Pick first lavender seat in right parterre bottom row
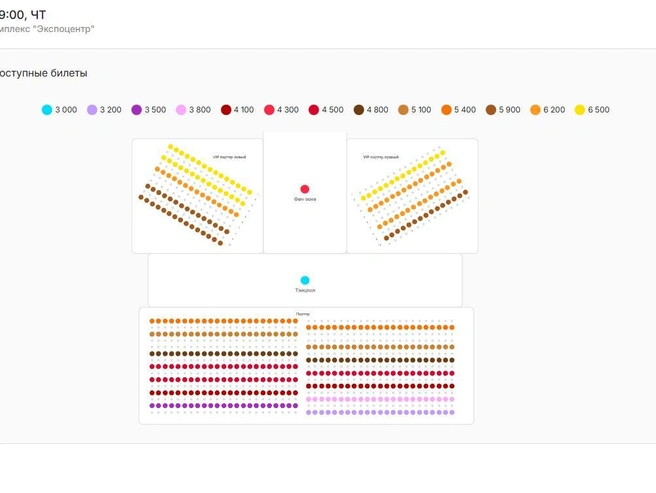The width and height of the screenshot is (656, 493). 309,412
